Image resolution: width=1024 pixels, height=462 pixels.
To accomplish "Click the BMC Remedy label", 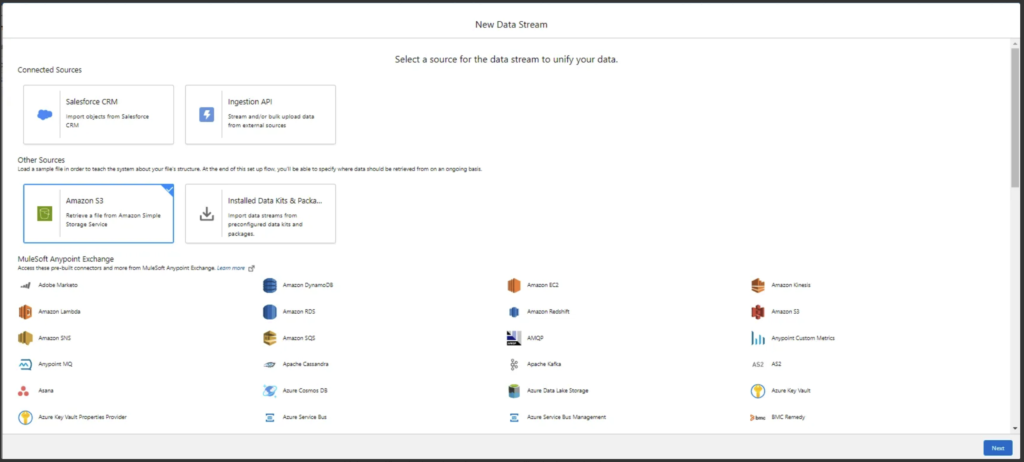I will [788, 417].
